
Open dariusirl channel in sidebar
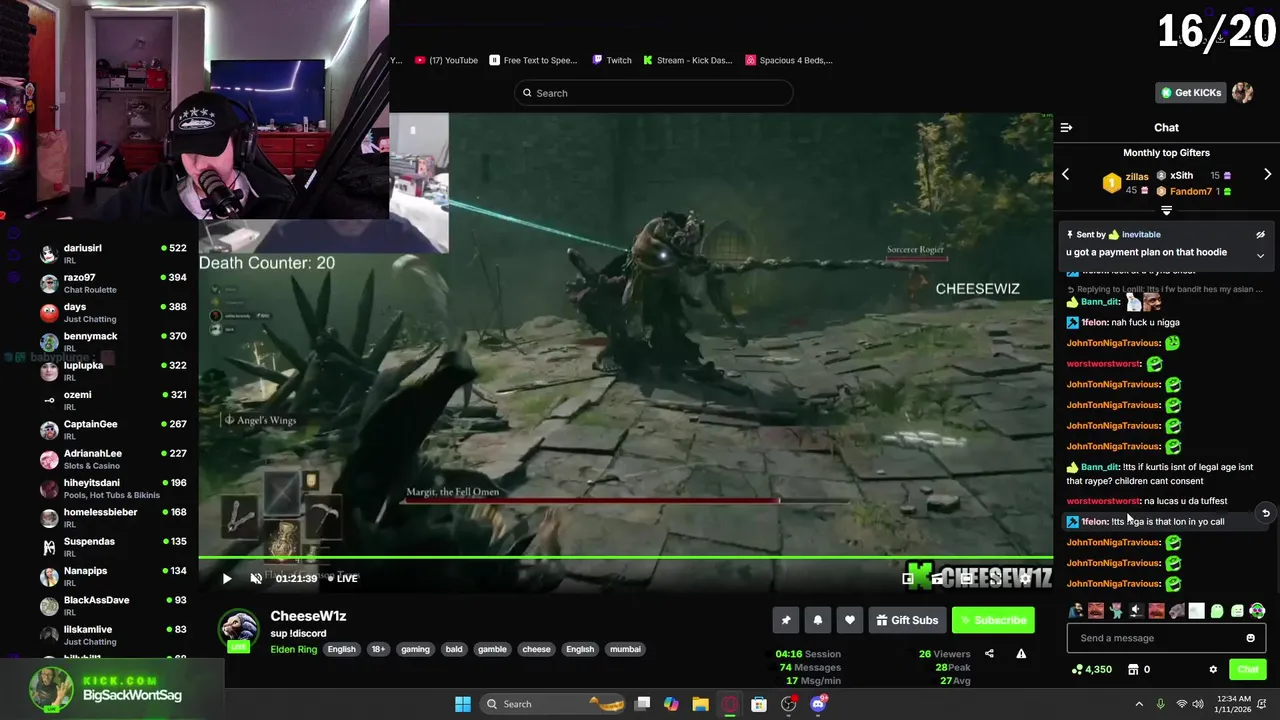113,253
